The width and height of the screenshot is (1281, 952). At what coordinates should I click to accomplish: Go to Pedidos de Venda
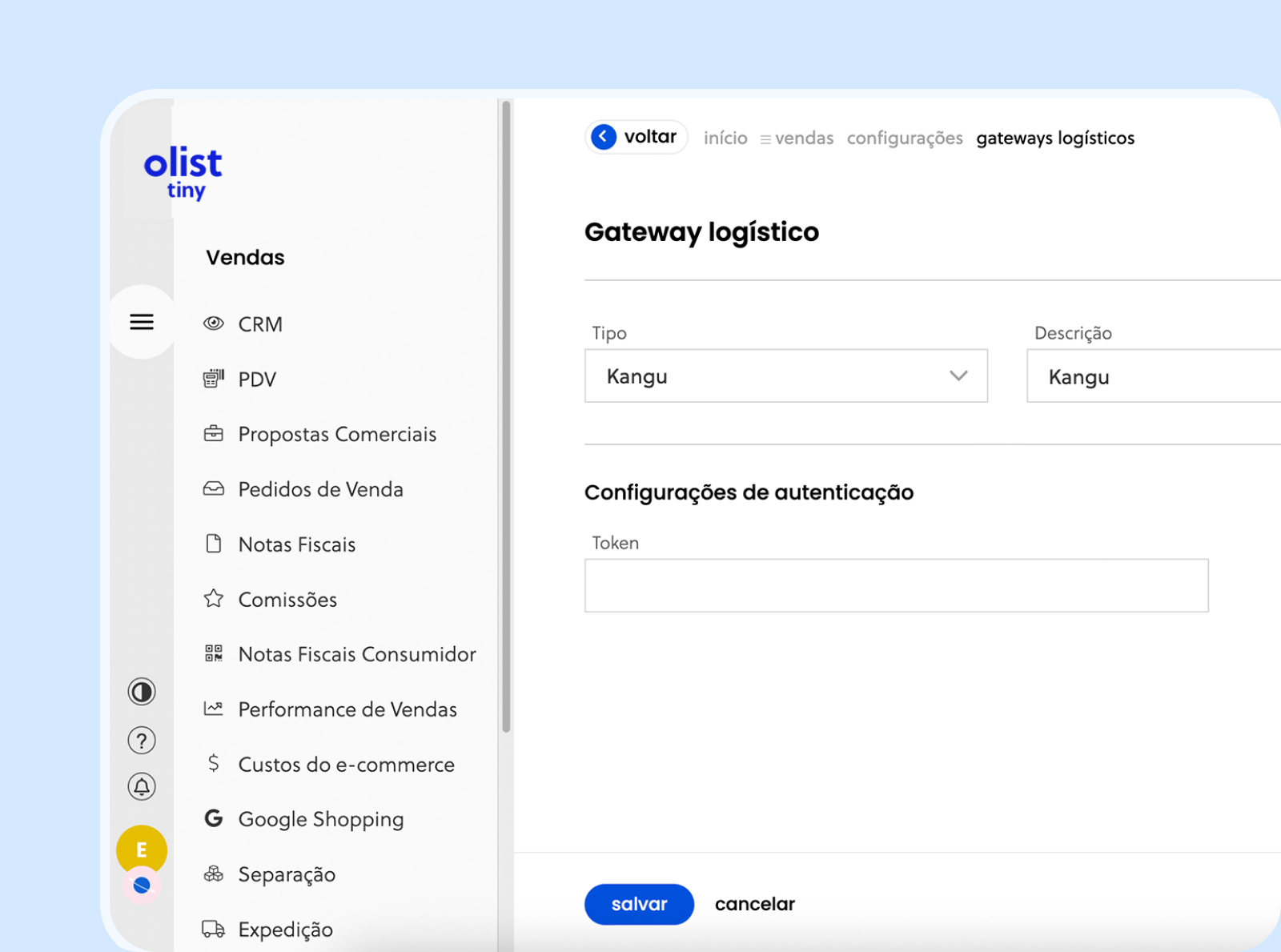click(x=320, y=489)
